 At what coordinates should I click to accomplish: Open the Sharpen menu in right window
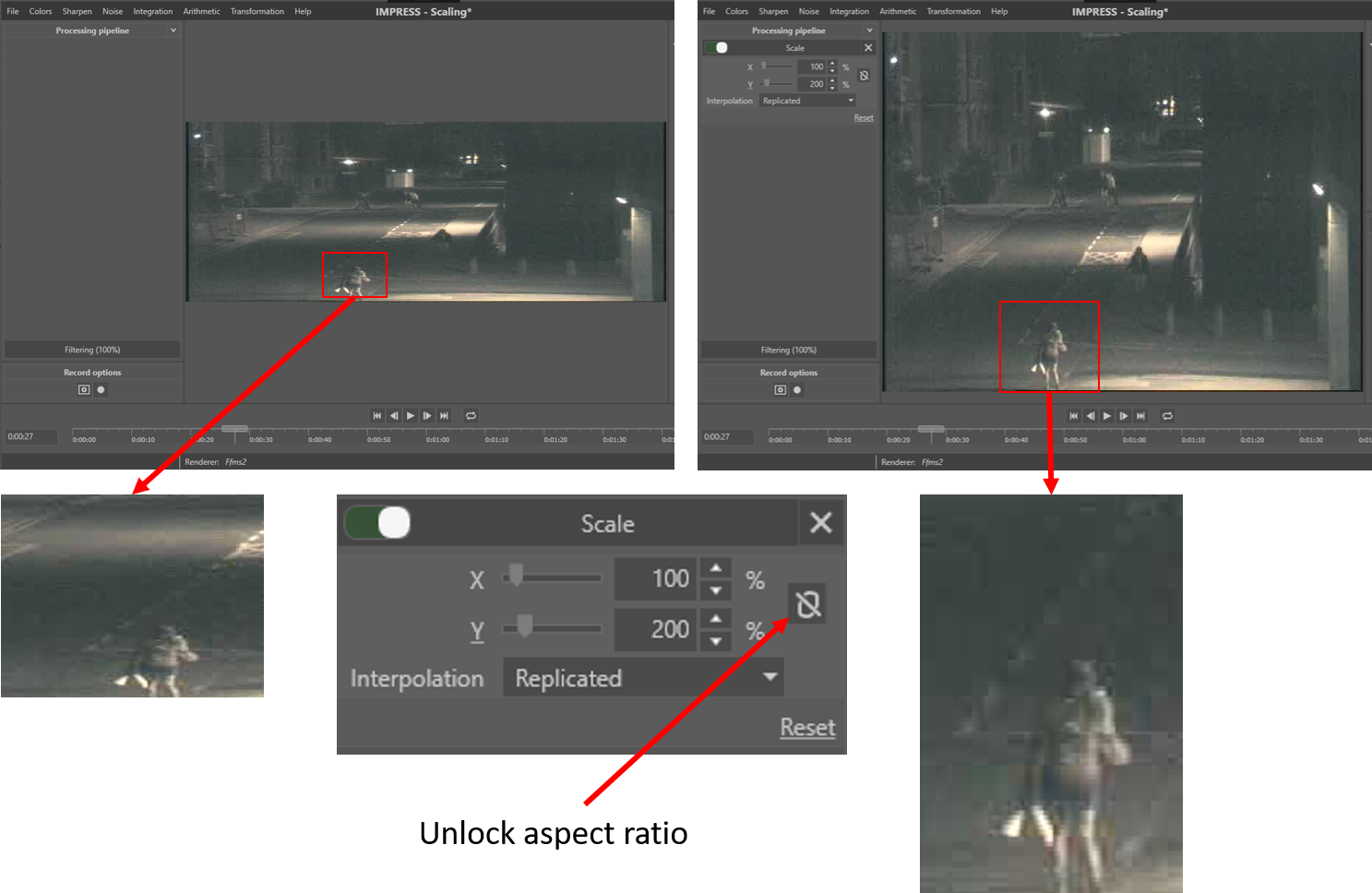[773, 12]
